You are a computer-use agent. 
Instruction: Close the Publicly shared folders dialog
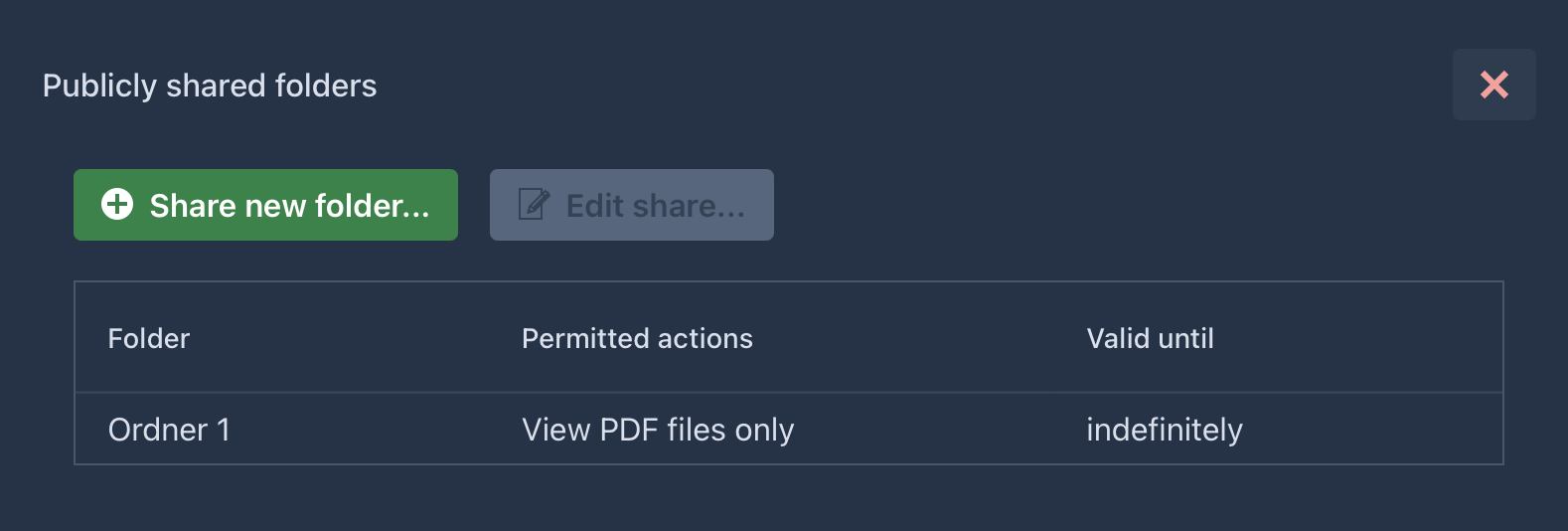pos(1493,85)
